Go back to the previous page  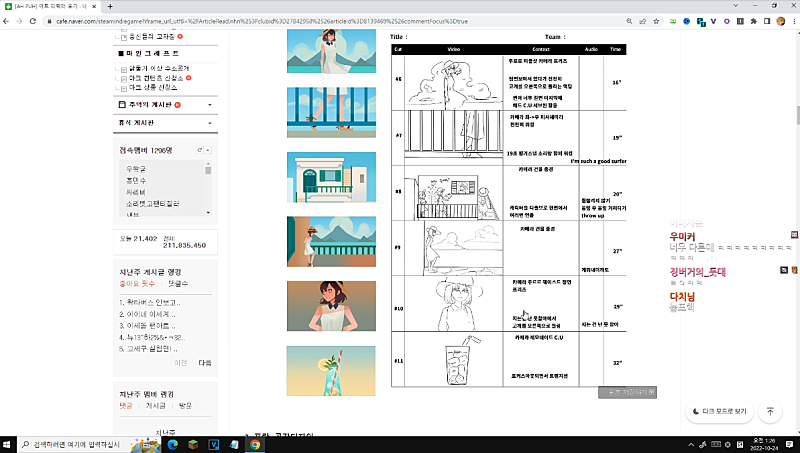6,21
